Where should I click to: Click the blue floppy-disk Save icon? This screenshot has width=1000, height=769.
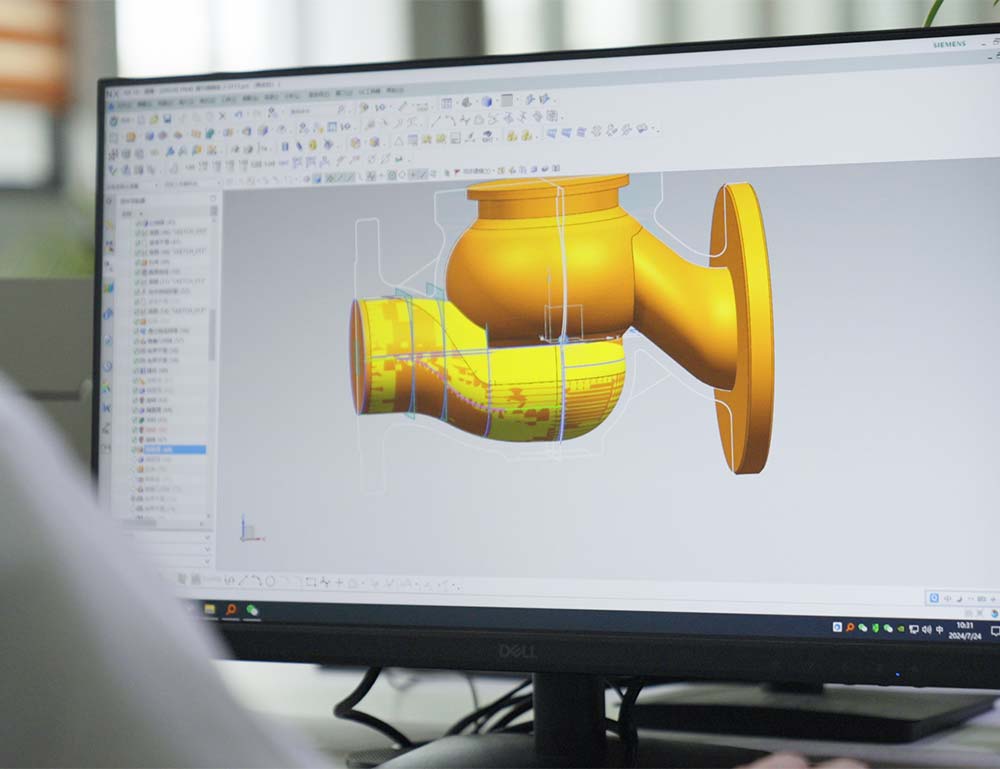(x=167, y=119)
